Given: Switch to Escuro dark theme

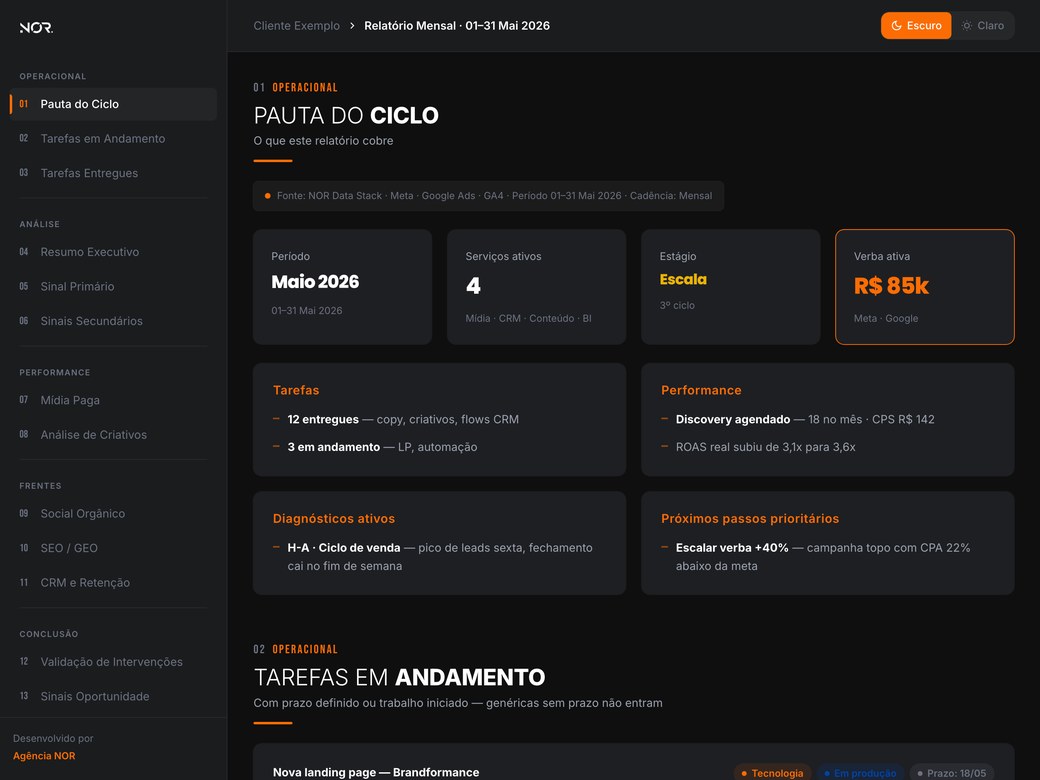Looking at the screenshot, I should point(915,26).
